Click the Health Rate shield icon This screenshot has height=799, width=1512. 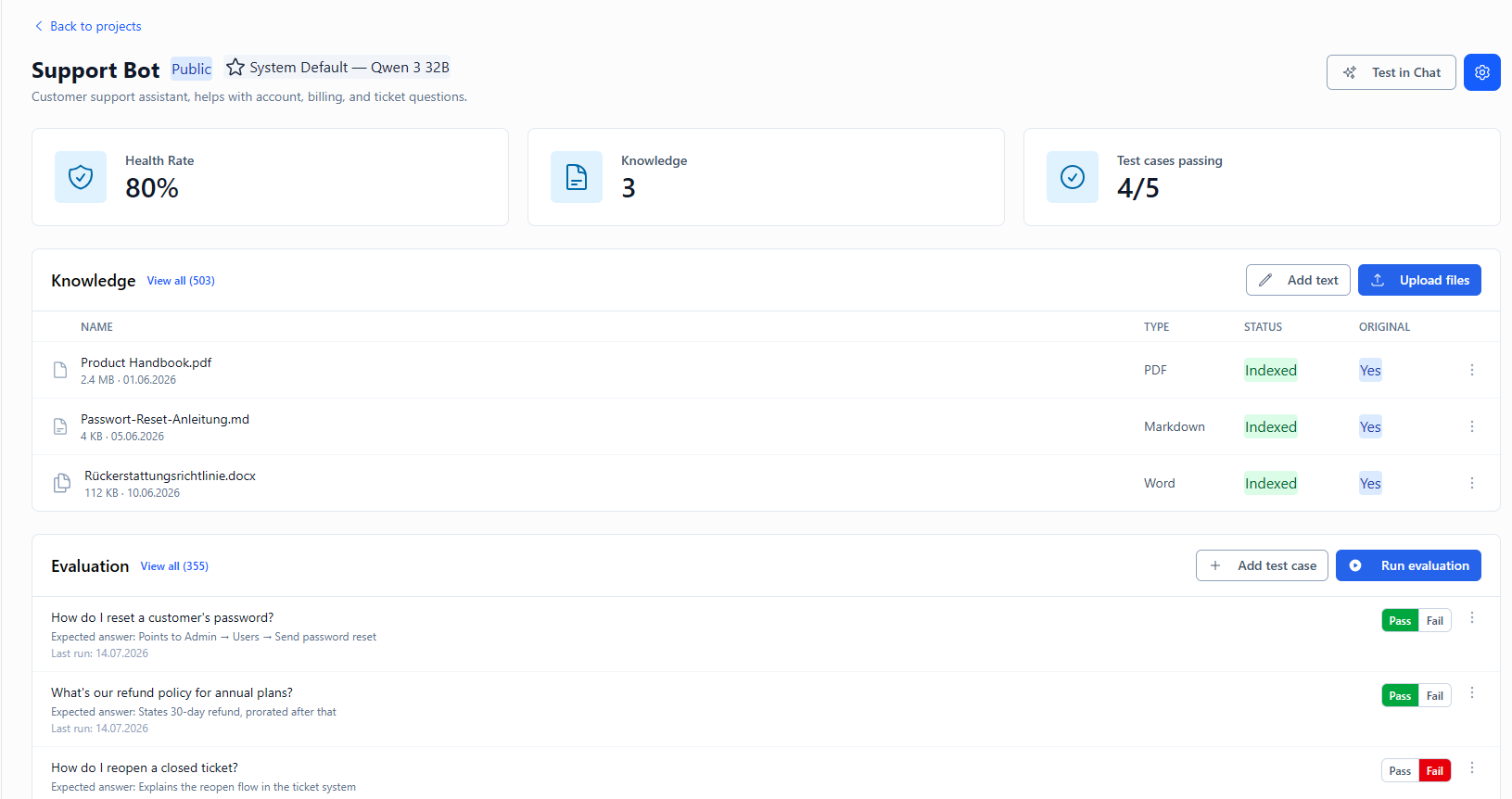pyautogui.click(x=81, y=177)
